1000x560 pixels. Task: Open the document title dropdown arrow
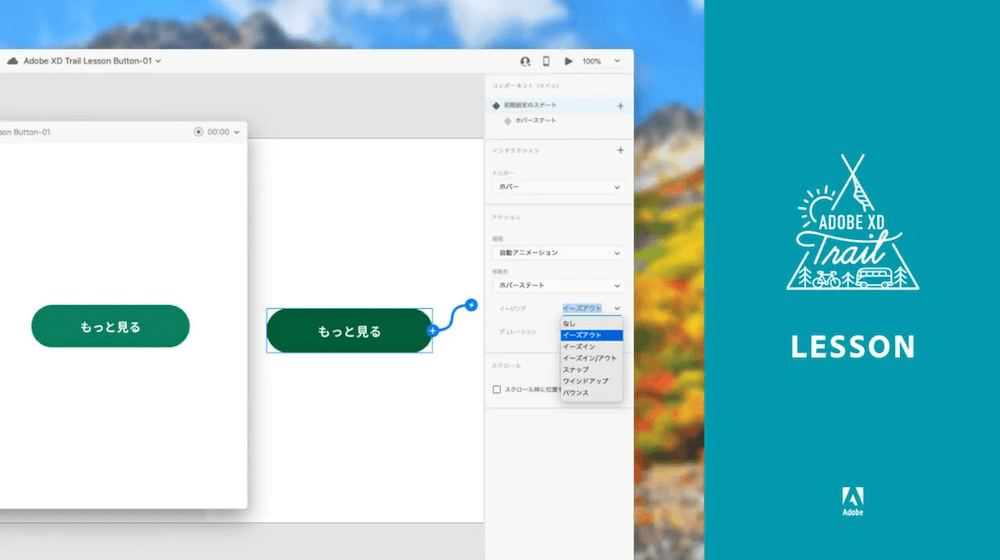pos(159,61)
